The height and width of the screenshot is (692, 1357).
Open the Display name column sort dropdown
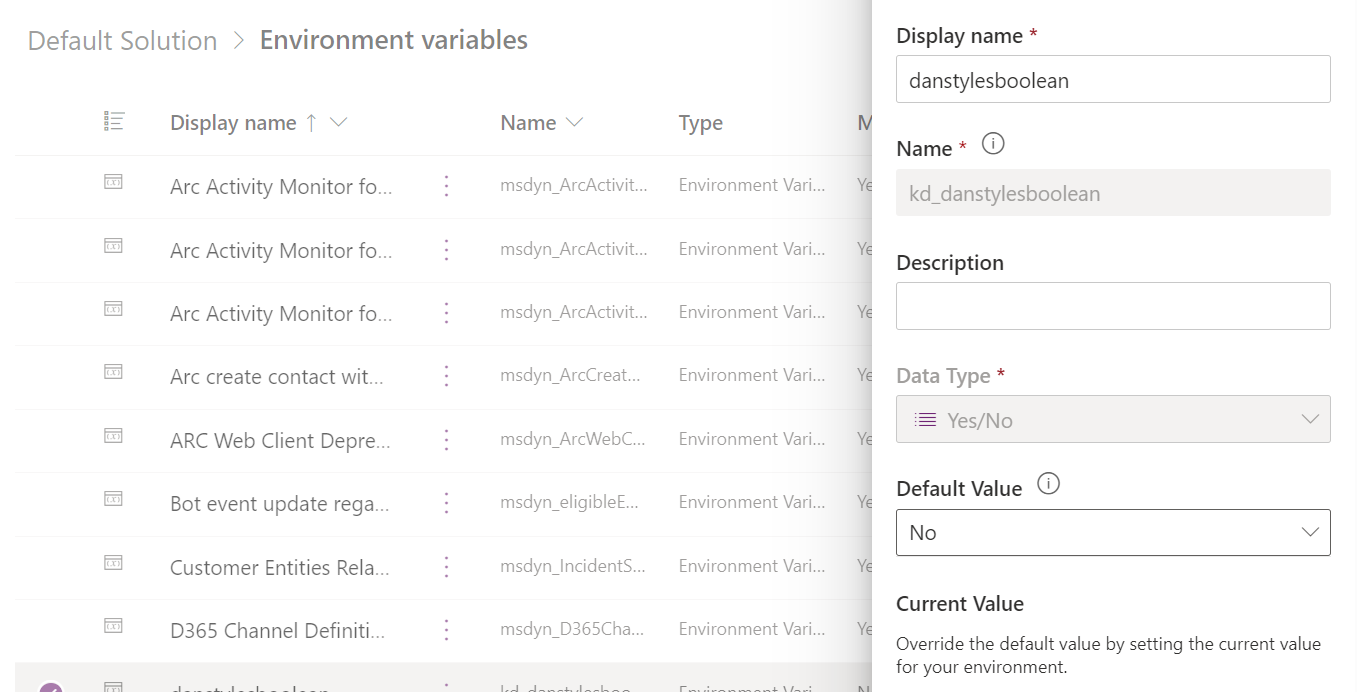pos(337,122)
